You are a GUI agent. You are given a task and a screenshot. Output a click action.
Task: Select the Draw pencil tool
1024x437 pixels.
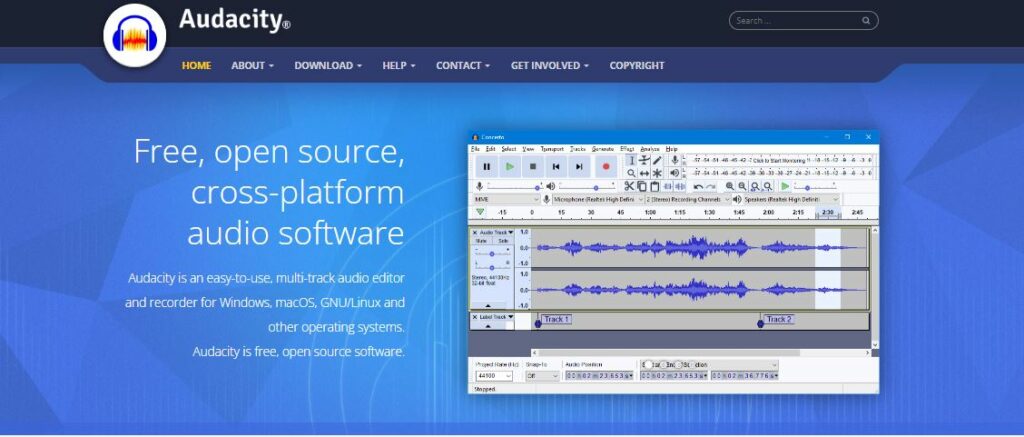(657, 160)
